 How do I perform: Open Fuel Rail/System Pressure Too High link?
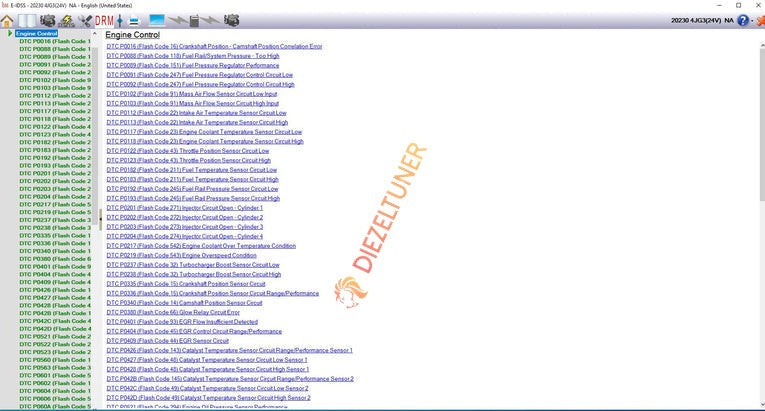(193, 56)
